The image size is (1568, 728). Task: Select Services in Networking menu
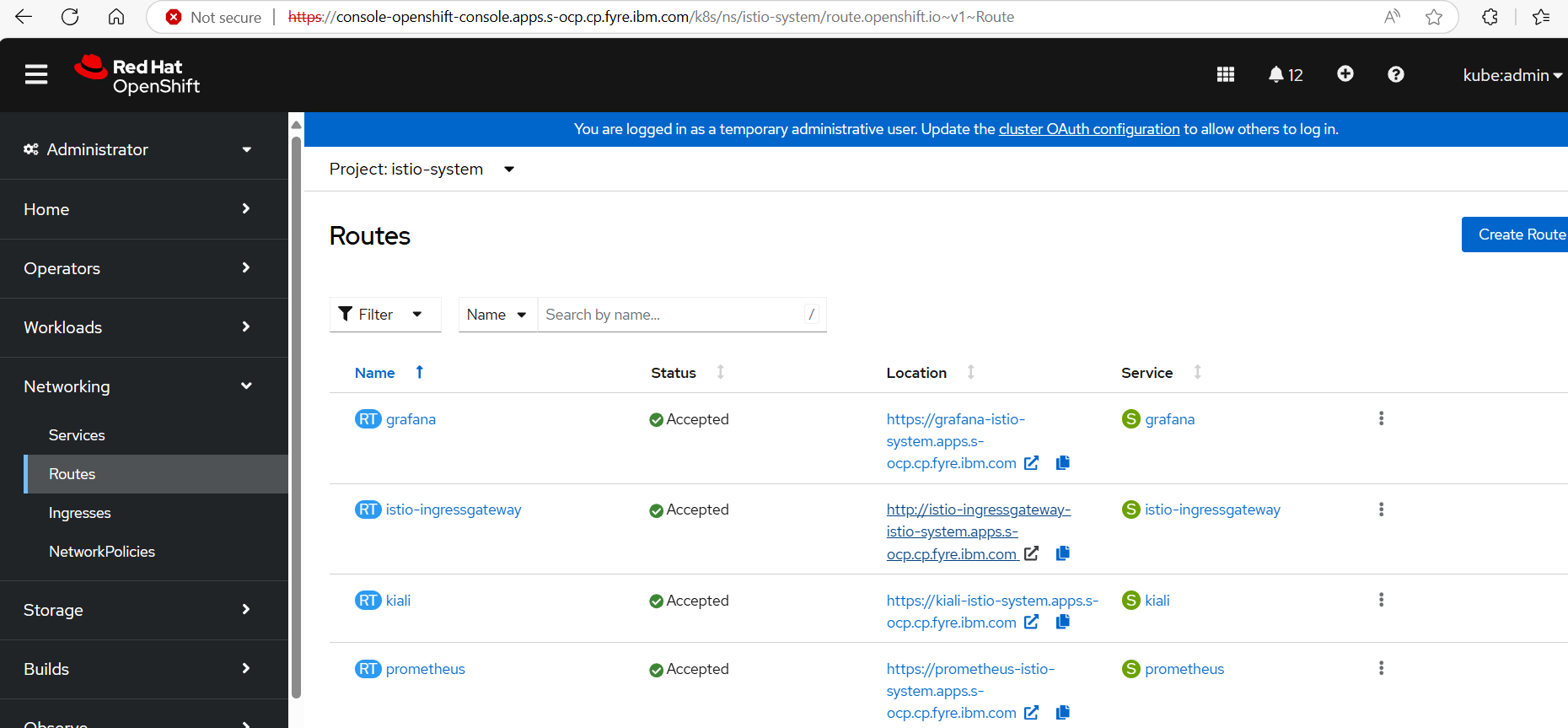pos(77,435)
